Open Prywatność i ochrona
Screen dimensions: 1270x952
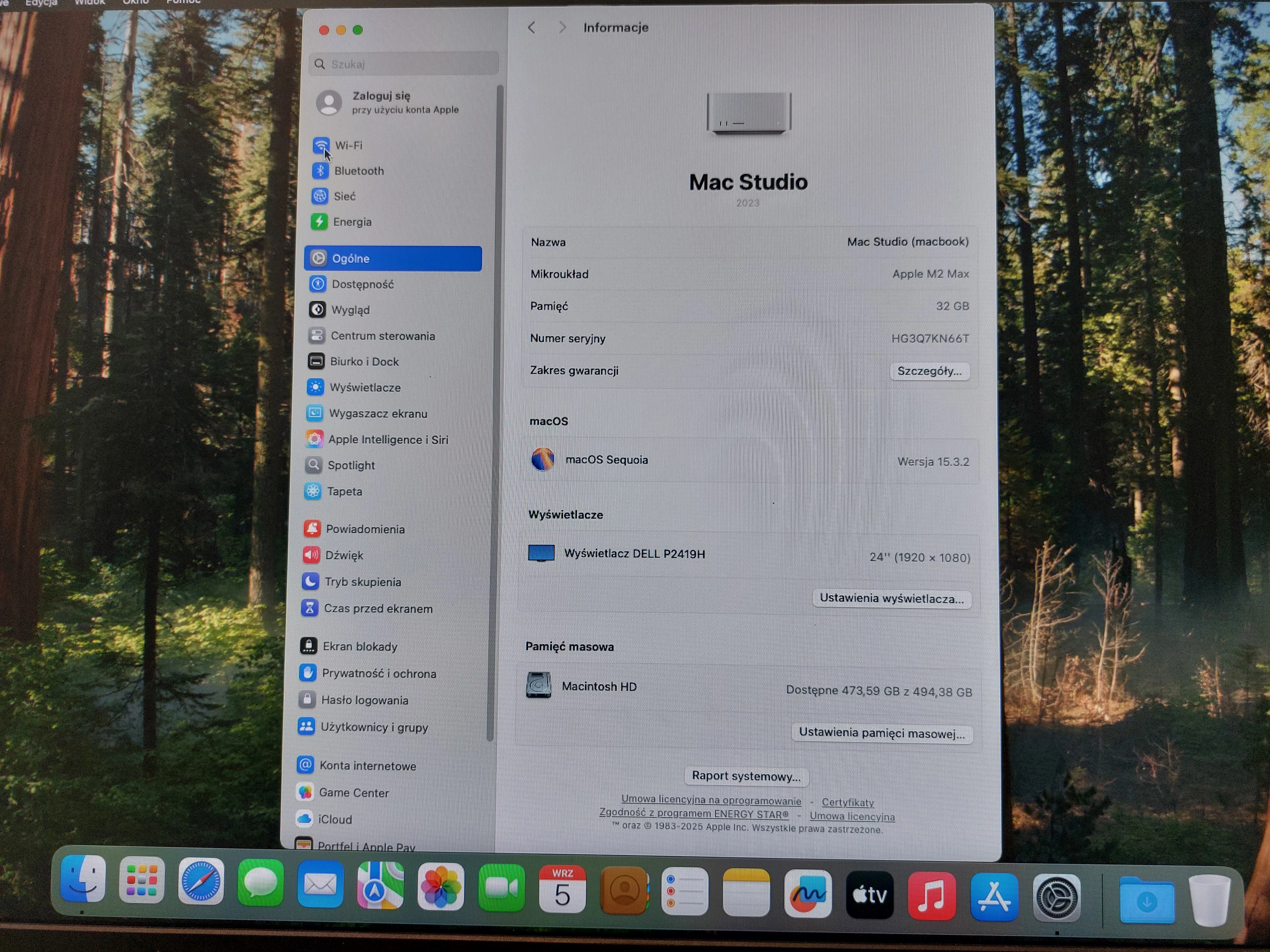point(369,673)
